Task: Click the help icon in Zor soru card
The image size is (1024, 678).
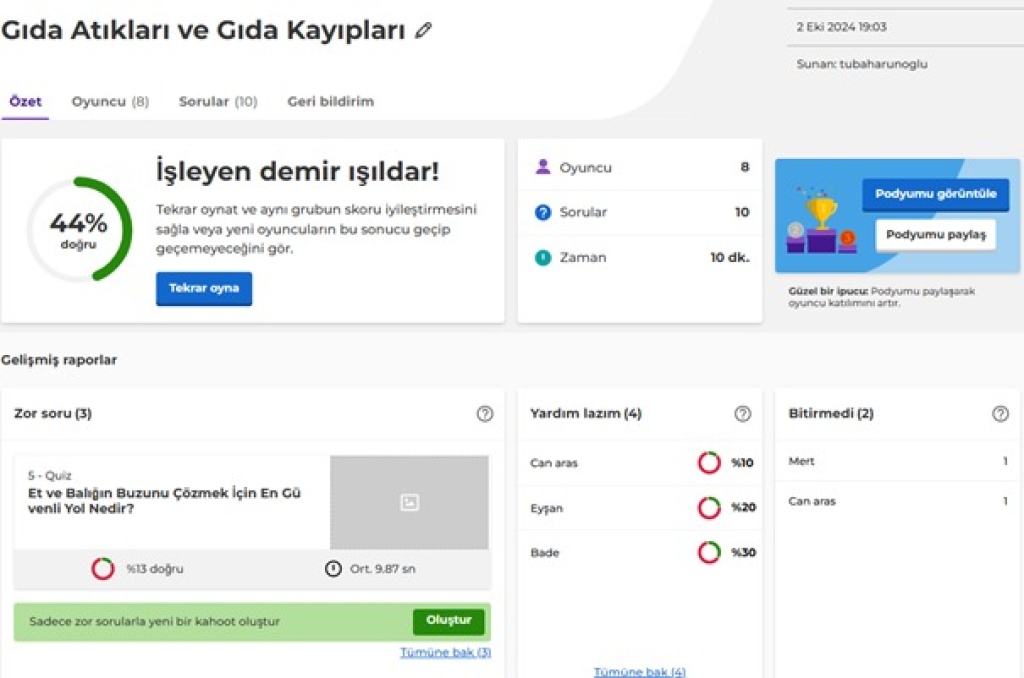Action: [485, 414]
